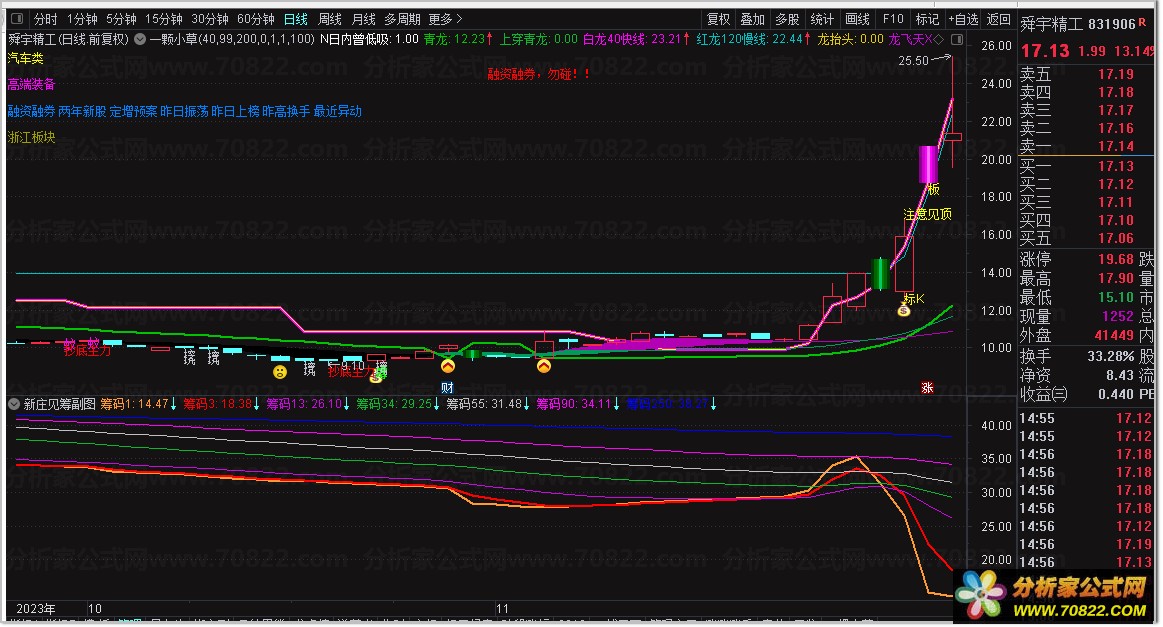Image resolution: width=1163 pixels, height=627 pixels.
Task: Click the 昨日上榜 tag
Action: (235, 111)
